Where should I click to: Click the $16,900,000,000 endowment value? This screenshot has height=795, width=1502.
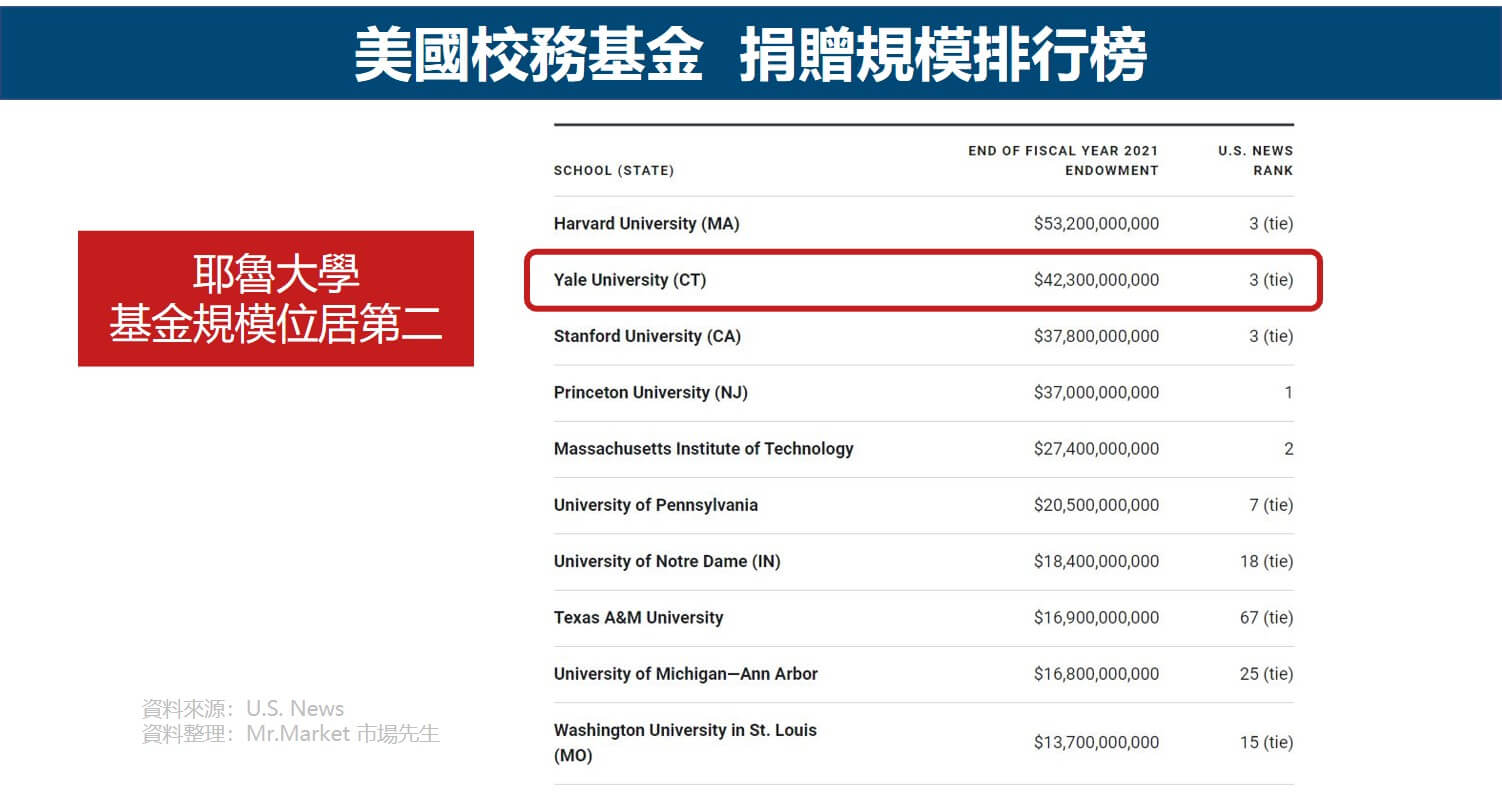tap(1096, 617)
